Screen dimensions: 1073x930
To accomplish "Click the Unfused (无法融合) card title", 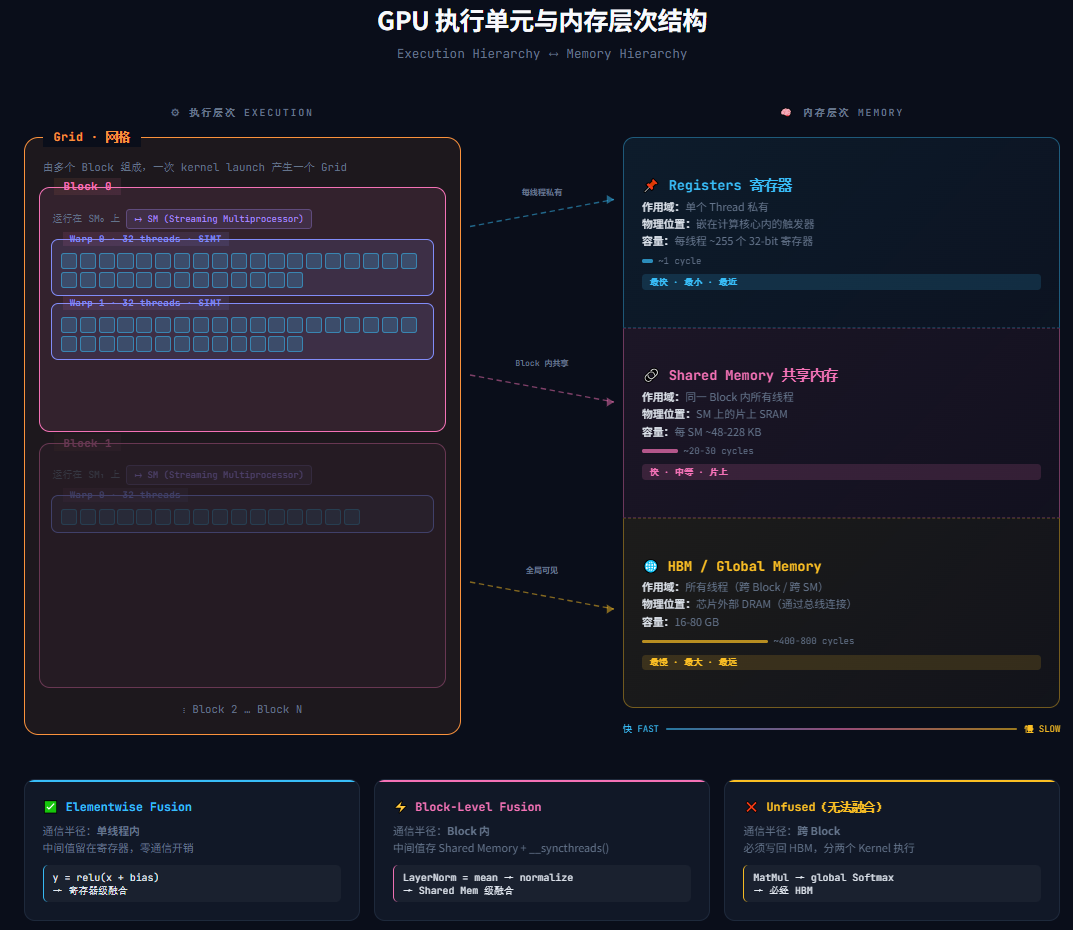I will 824,807.
